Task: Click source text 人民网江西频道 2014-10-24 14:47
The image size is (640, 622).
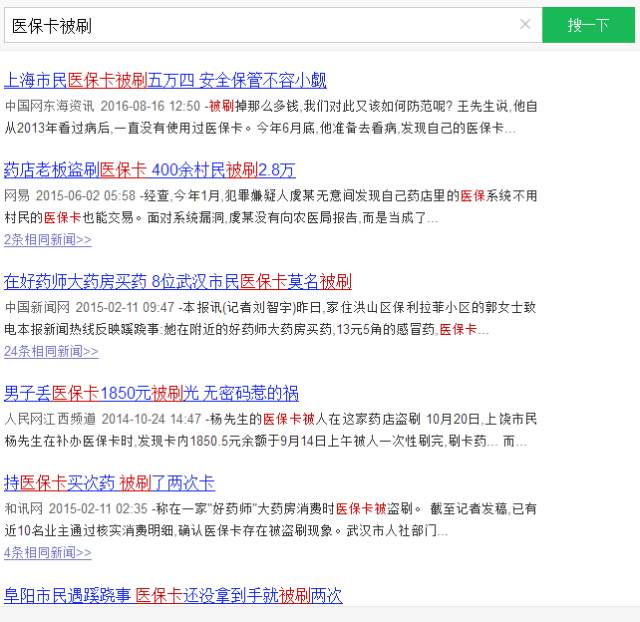Action: (x=103, y=419)
